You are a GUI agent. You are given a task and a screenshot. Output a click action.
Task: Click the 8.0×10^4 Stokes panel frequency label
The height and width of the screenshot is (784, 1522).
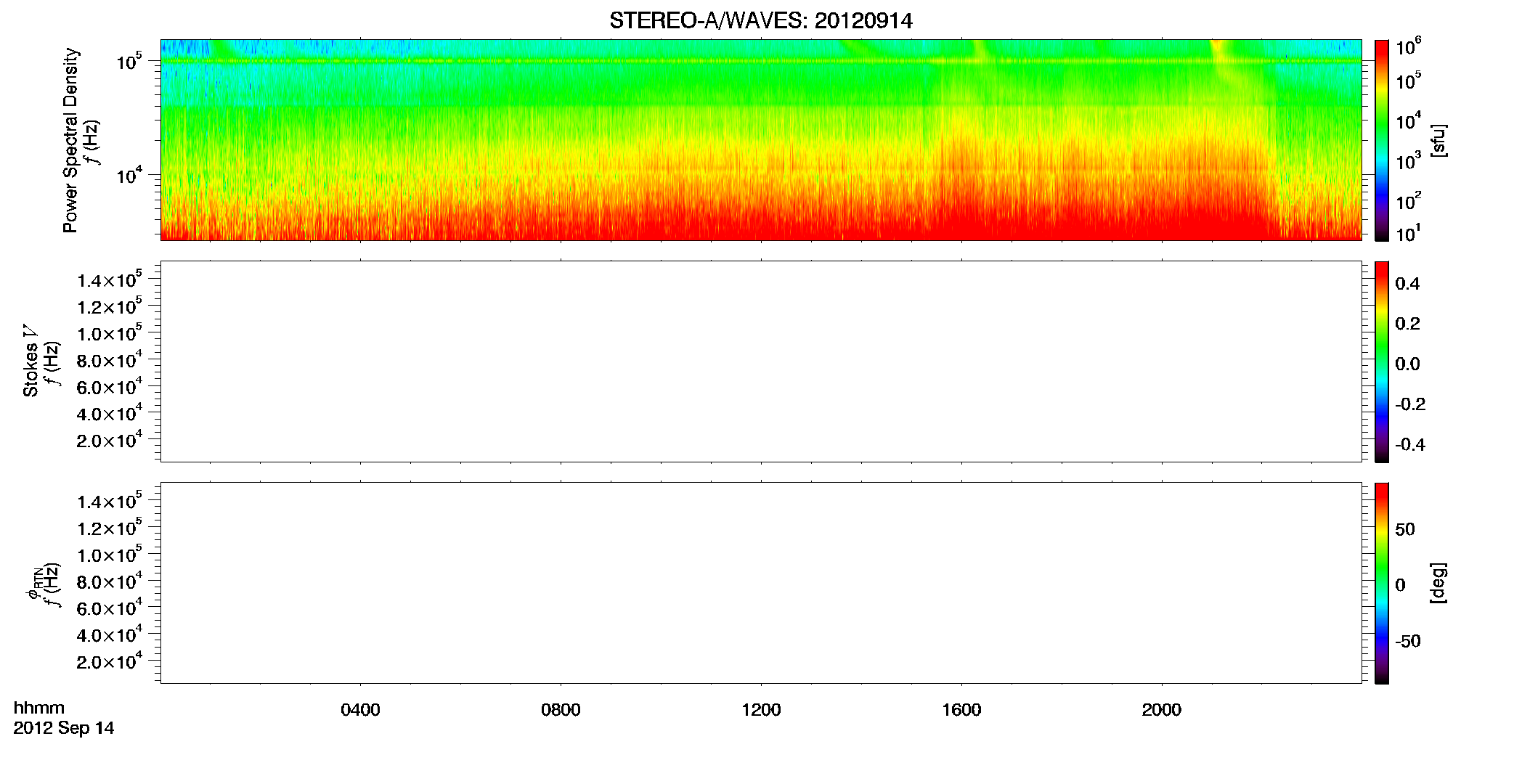click(x=110, y=359)
